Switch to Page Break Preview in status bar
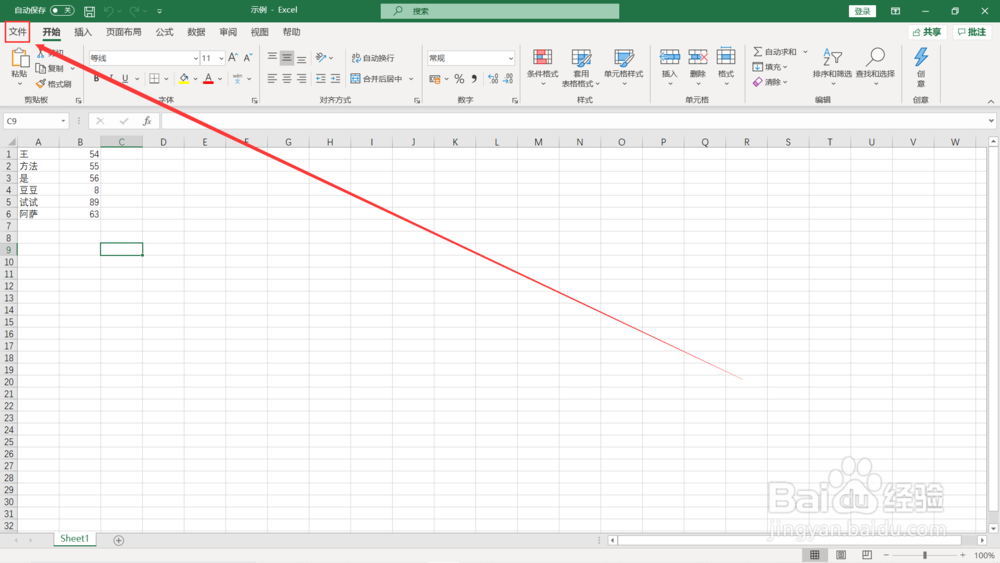The width and height of the screenshot is (1000, 563). [x=867, y=555]
